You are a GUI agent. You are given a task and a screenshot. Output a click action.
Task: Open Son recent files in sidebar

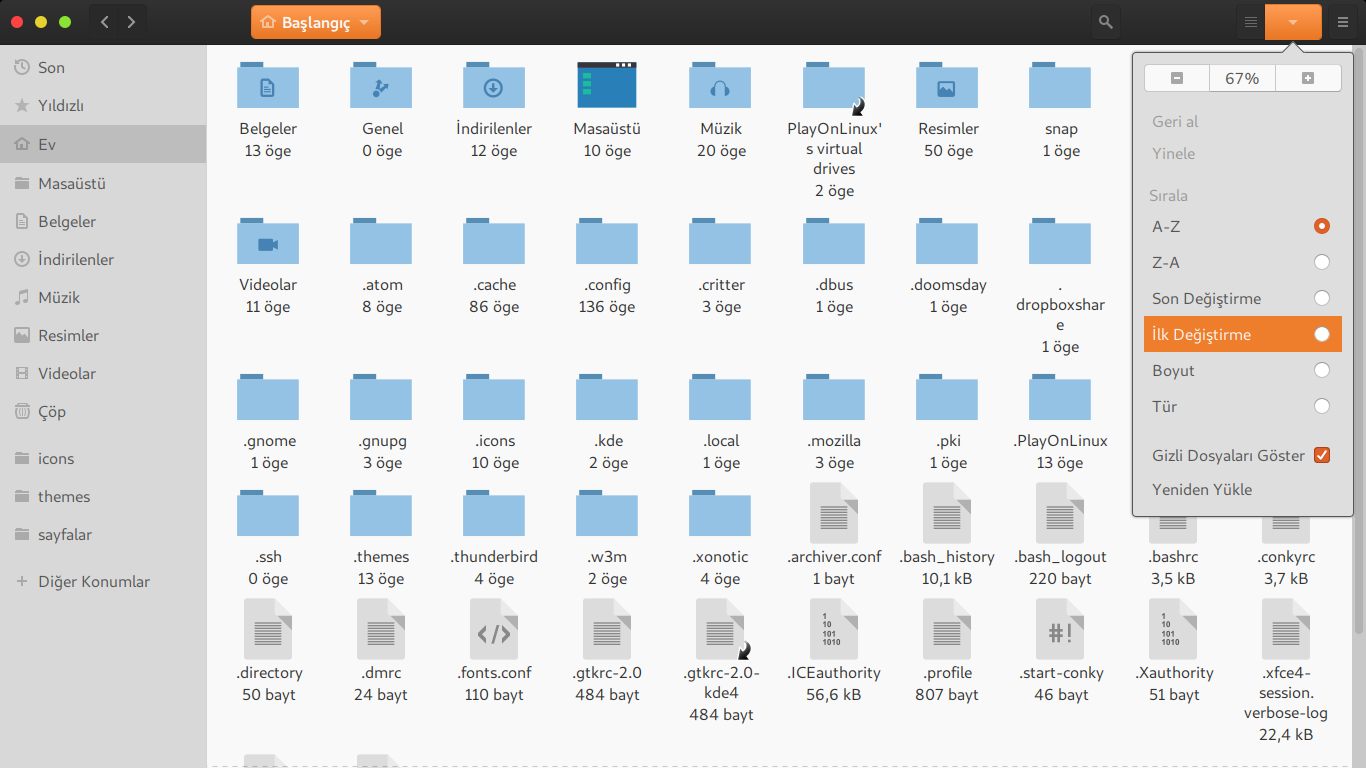(x=103, y=68)
